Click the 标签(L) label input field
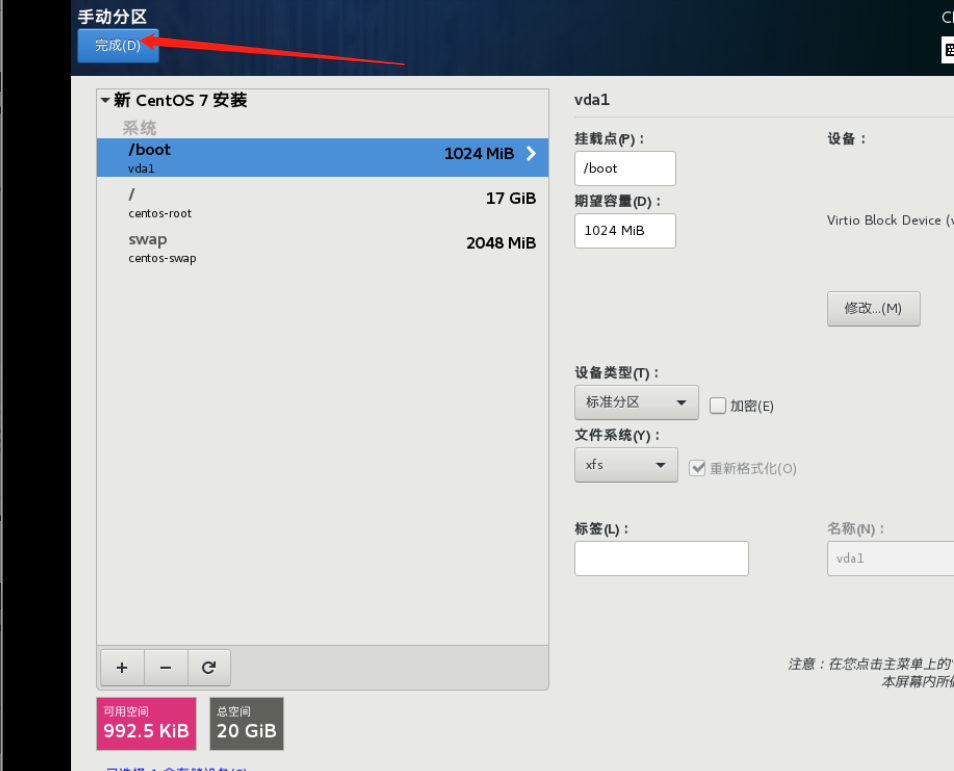 click(661, 559)
